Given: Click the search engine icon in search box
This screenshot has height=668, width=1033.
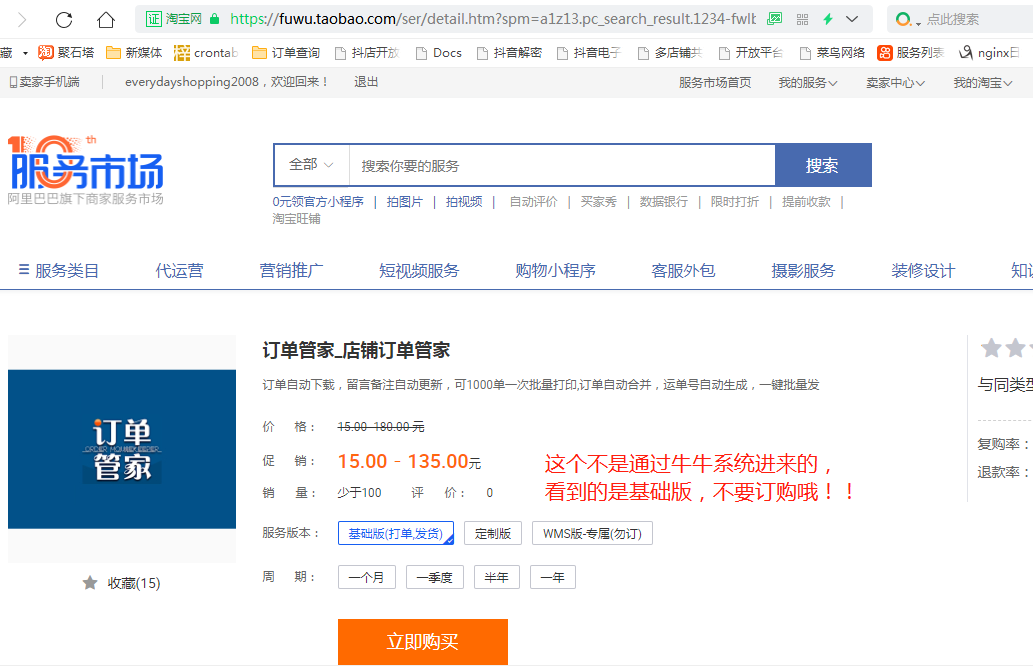Looking at the screenshot, I should pos(905,20).
